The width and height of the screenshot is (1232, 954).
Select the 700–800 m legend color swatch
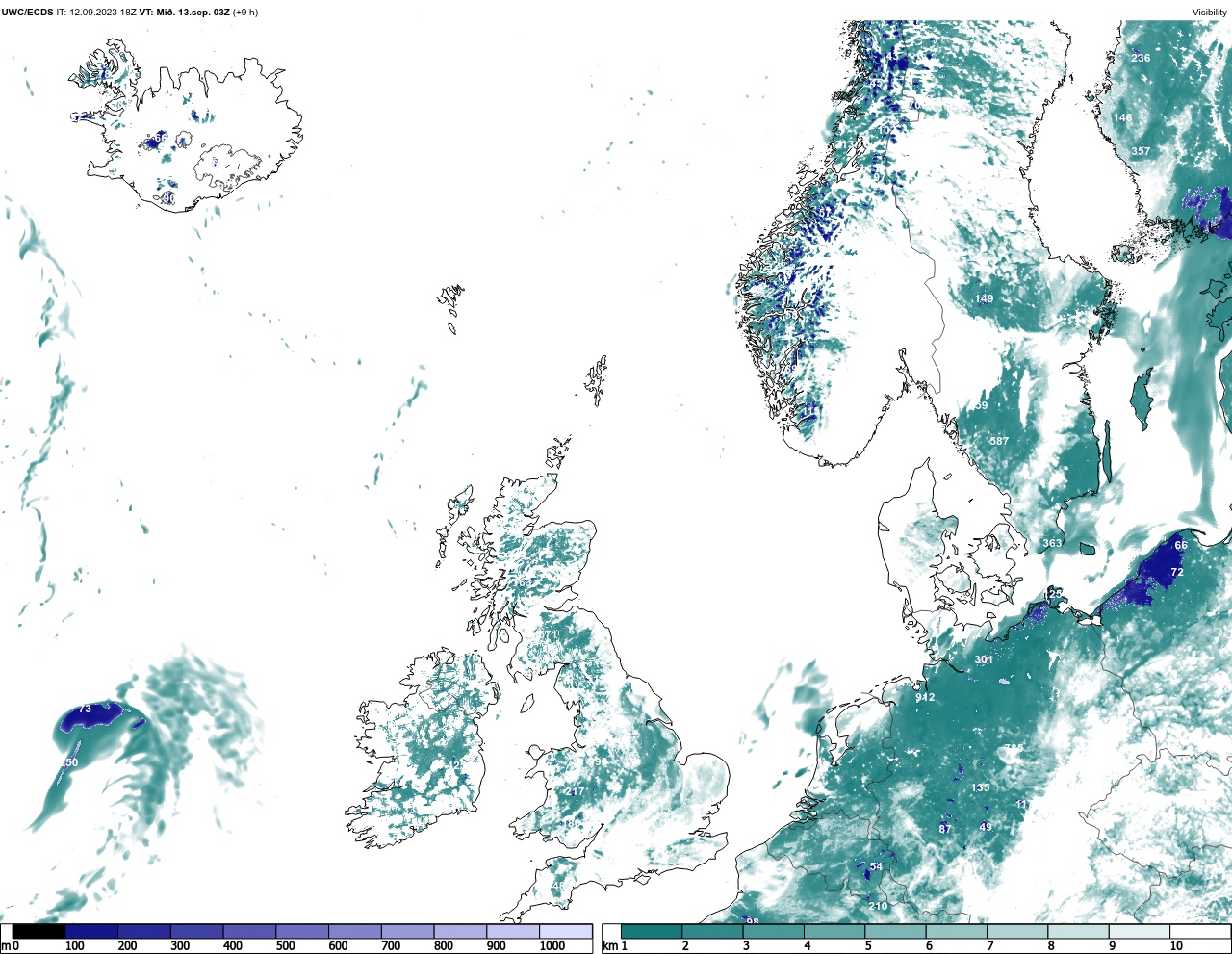408,932
